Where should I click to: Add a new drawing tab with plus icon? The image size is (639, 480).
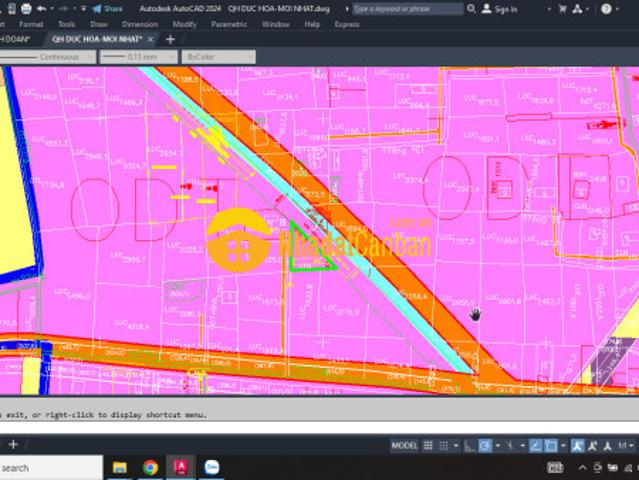pos(170,39)
